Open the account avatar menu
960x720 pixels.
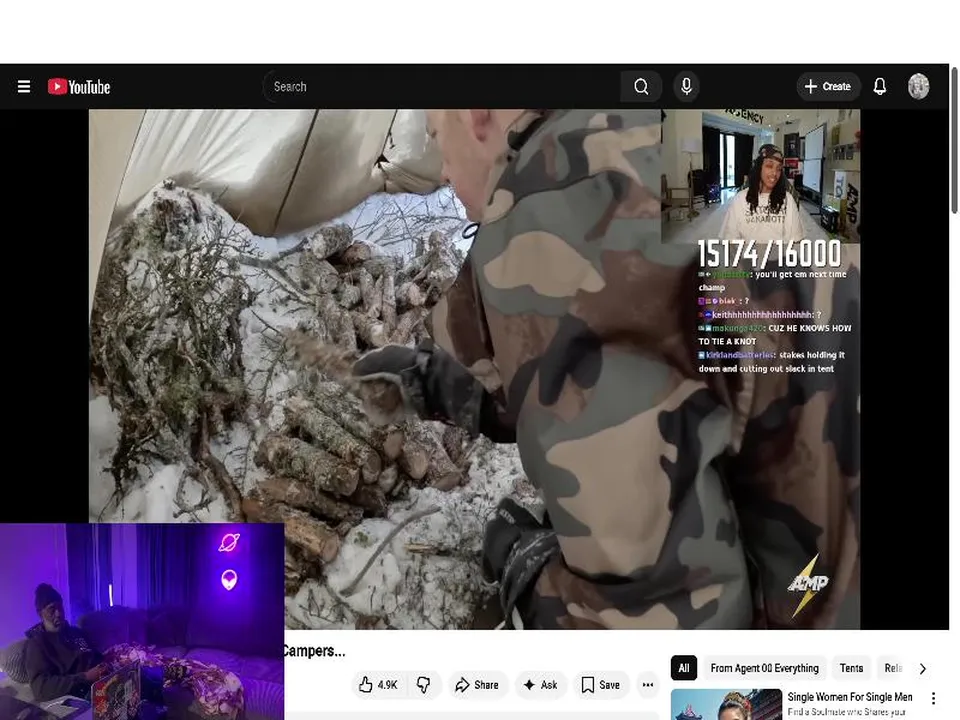[918, 86]
